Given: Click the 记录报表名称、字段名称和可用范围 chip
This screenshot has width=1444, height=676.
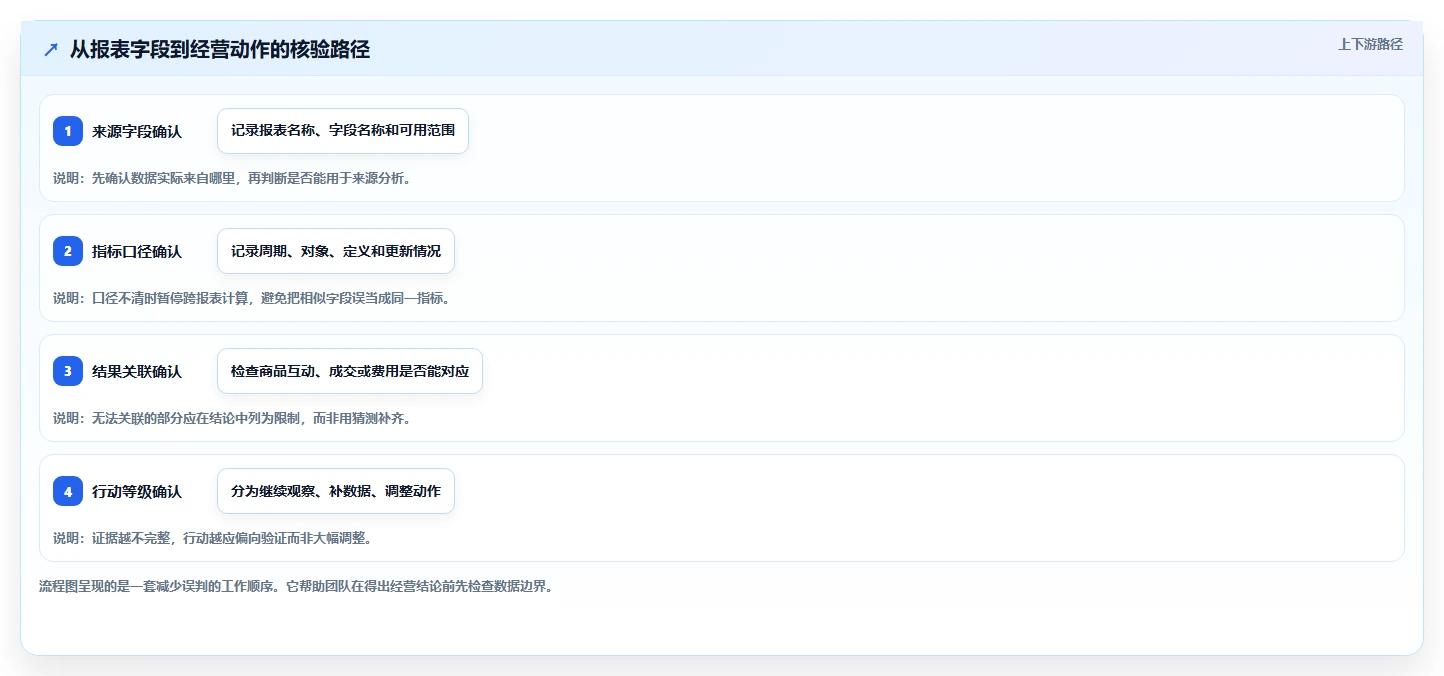Looking at the screenshot, I should (x=343, y=131).
